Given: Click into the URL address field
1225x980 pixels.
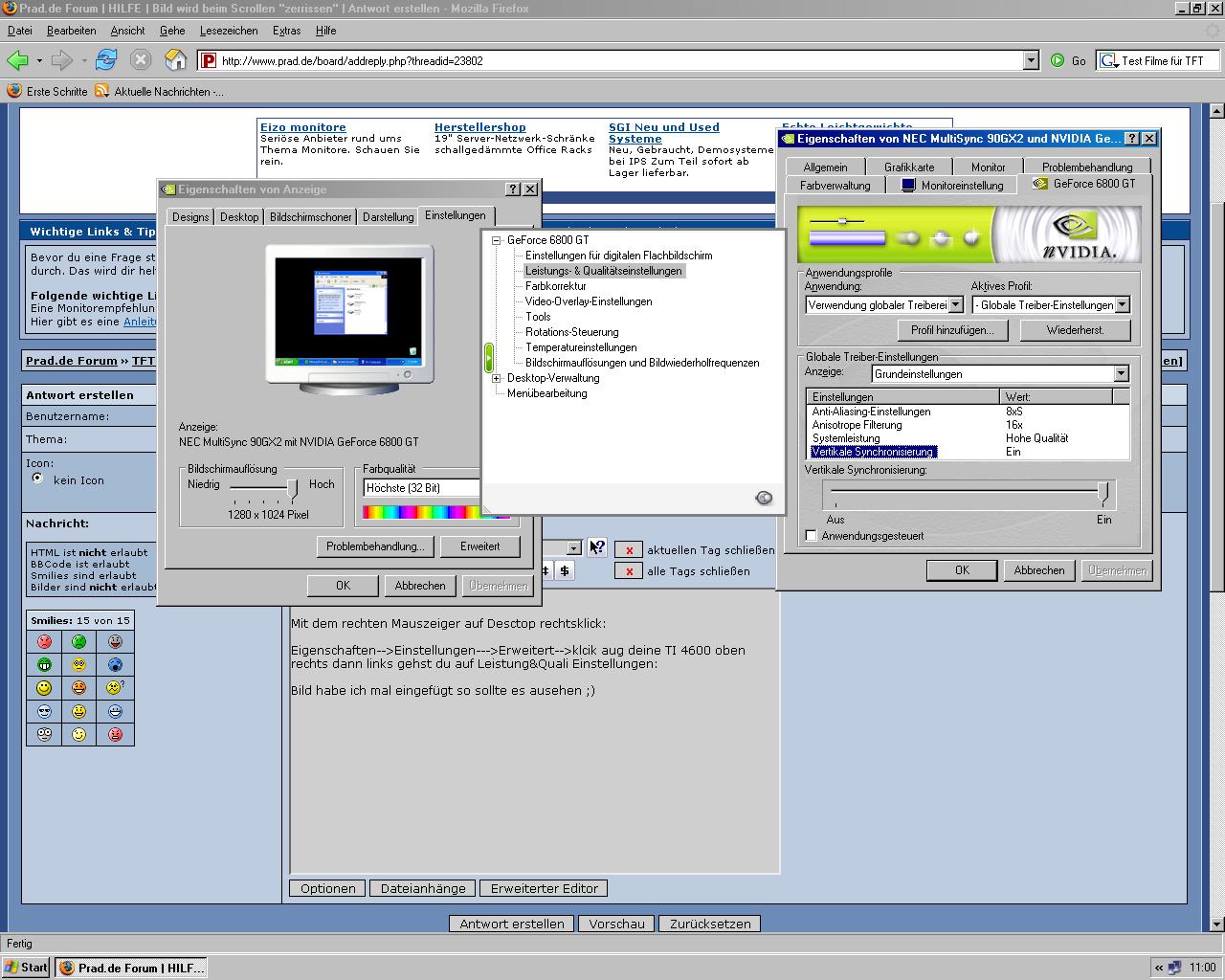Looking at the screenshot, I should coord(612,60).
